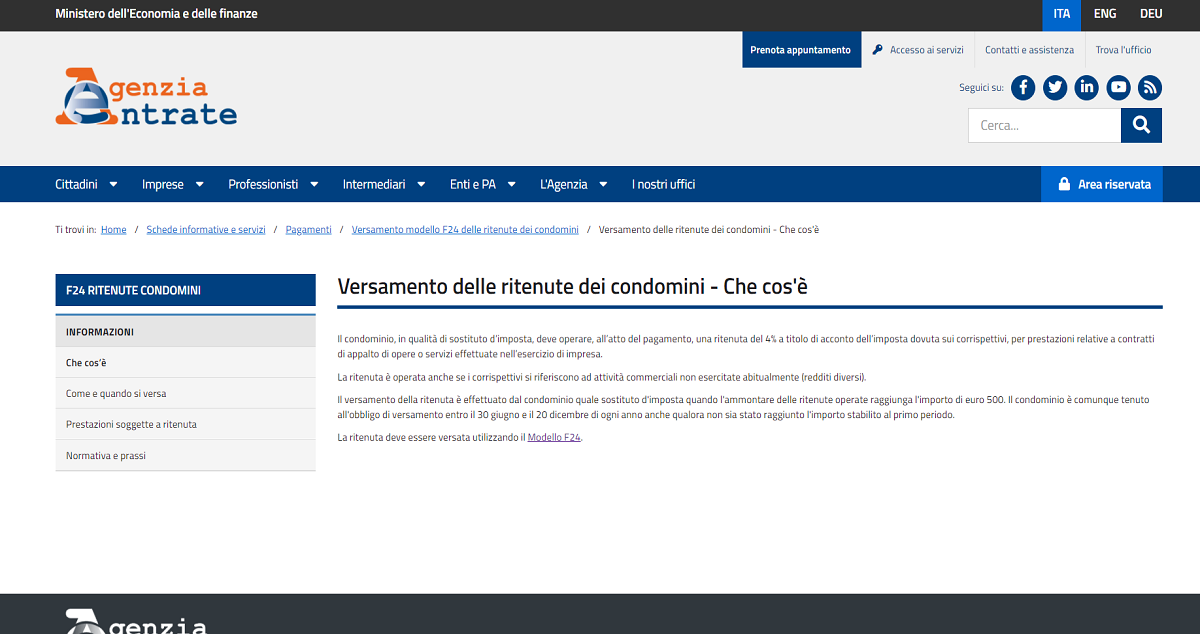Open Schede informative e servizi breadcrumb

pos(206,230)
